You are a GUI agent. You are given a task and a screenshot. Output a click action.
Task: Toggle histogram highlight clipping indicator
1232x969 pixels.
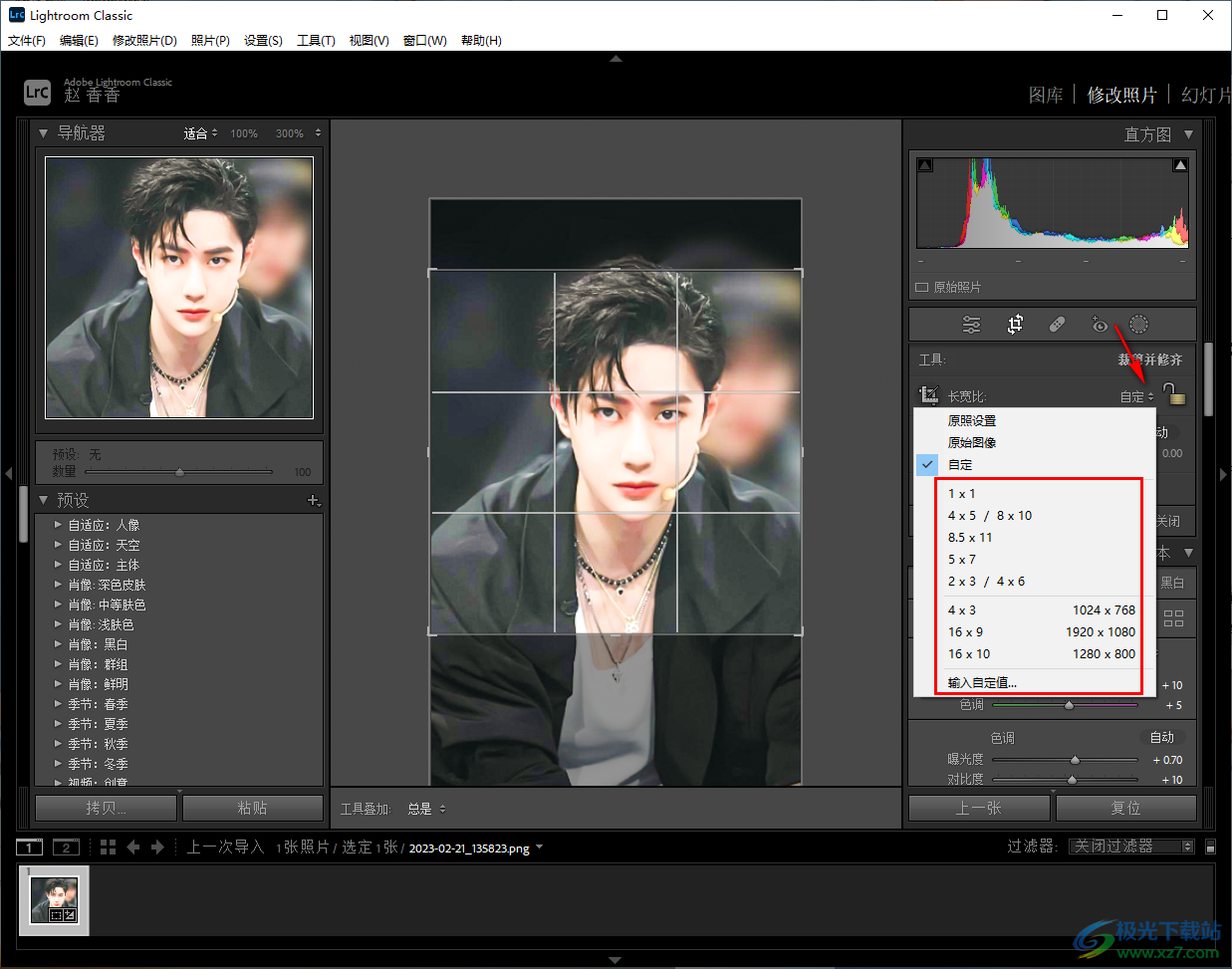[1180, 165]
